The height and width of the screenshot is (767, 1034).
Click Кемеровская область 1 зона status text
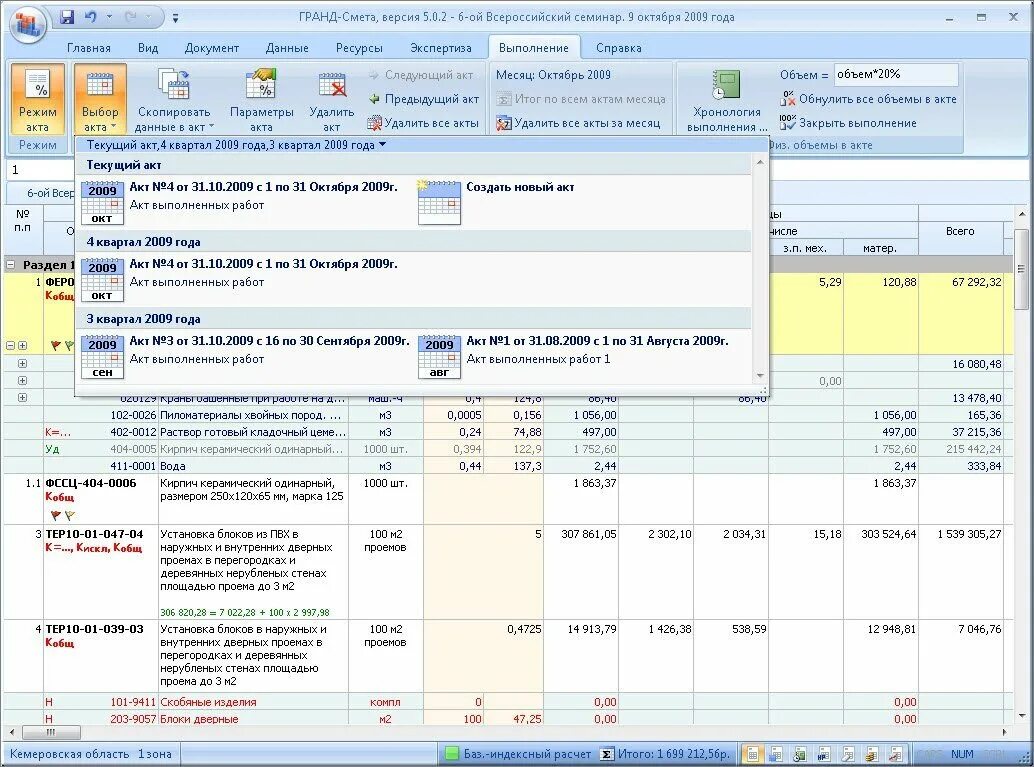[90, 754]
